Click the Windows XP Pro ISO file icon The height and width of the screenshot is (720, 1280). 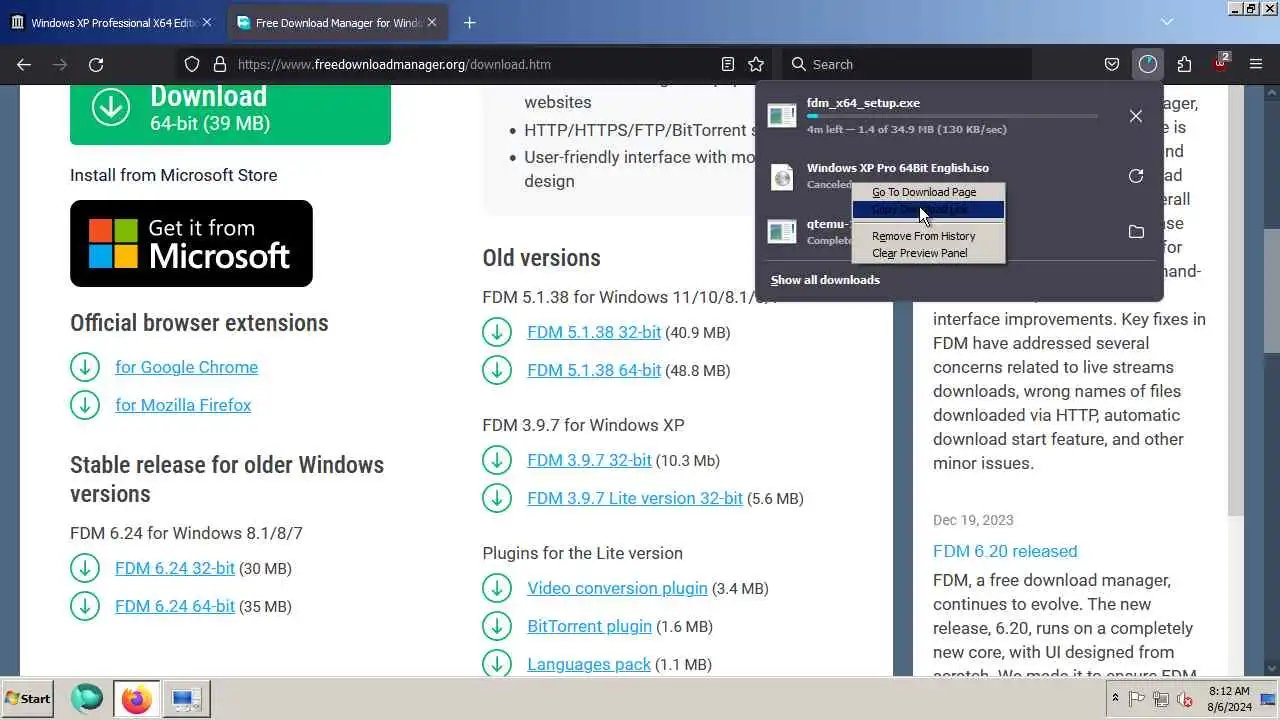pos(782,177)
